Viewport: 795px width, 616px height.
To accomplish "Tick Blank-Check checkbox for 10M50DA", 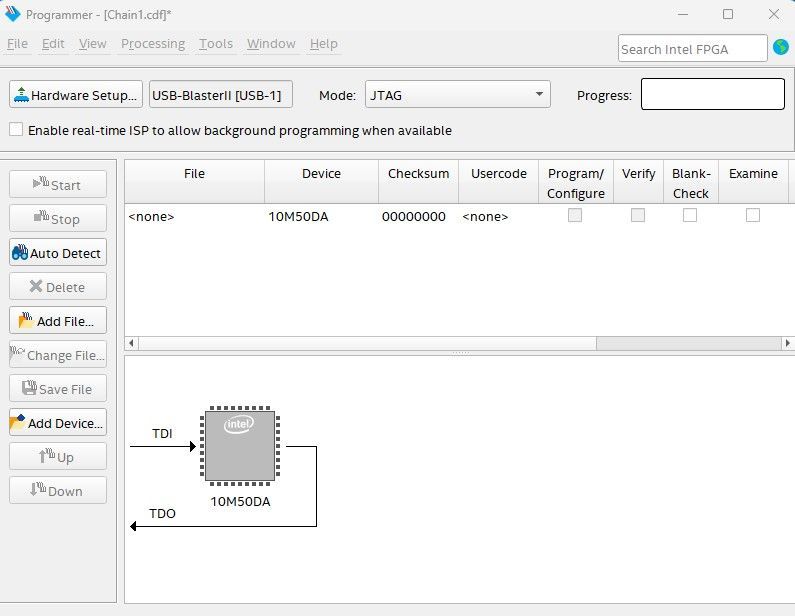I will (x=690, y=215).
